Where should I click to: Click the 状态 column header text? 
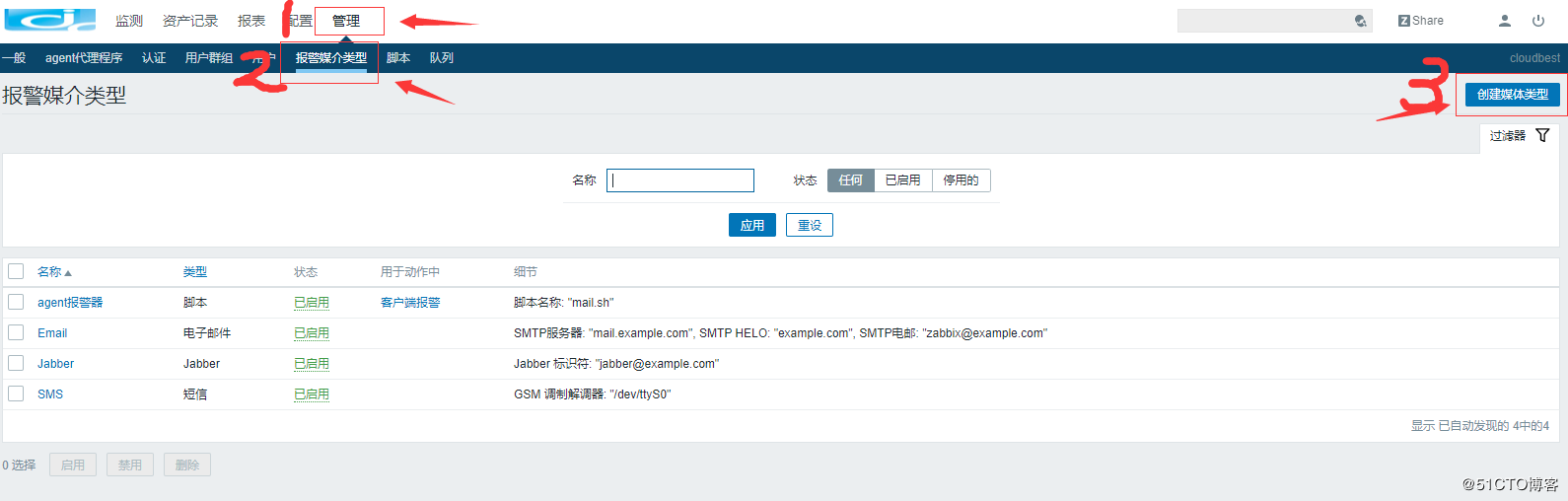306,272
